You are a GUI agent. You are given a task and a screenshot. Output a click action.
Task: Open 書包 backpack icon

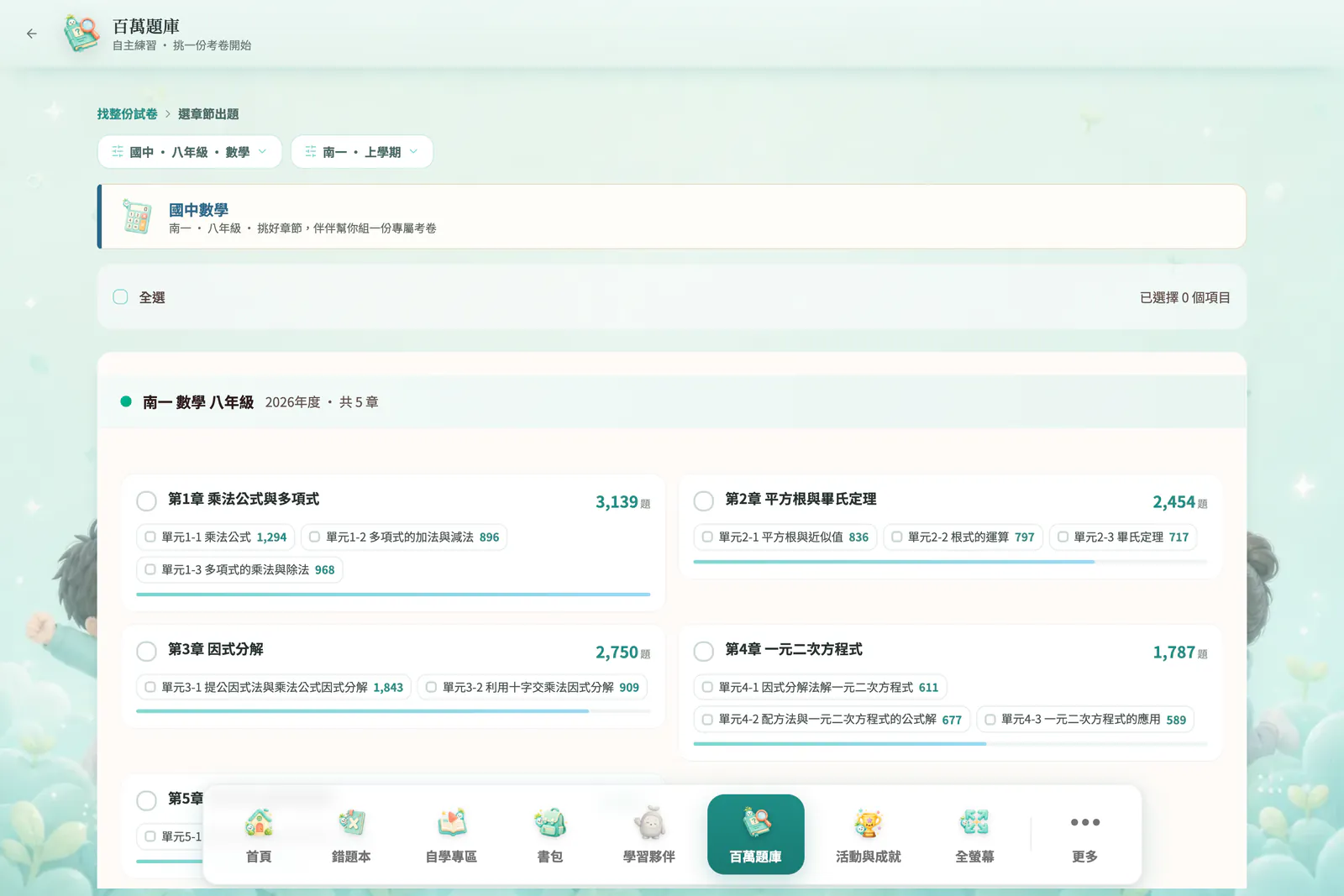[550, 823]
